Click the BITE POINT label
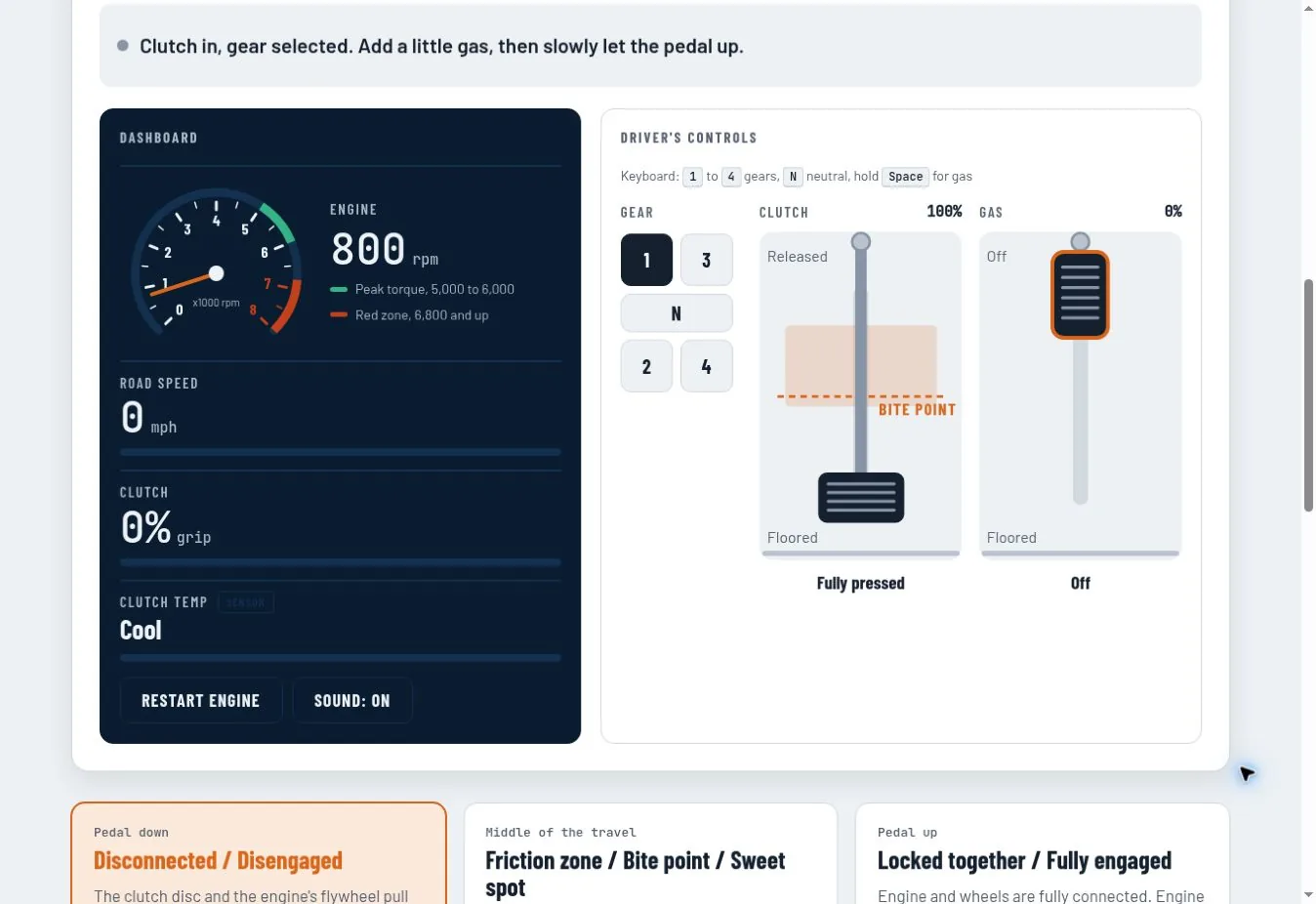Screen dimensions: 1316x904 tap(917, 410)
